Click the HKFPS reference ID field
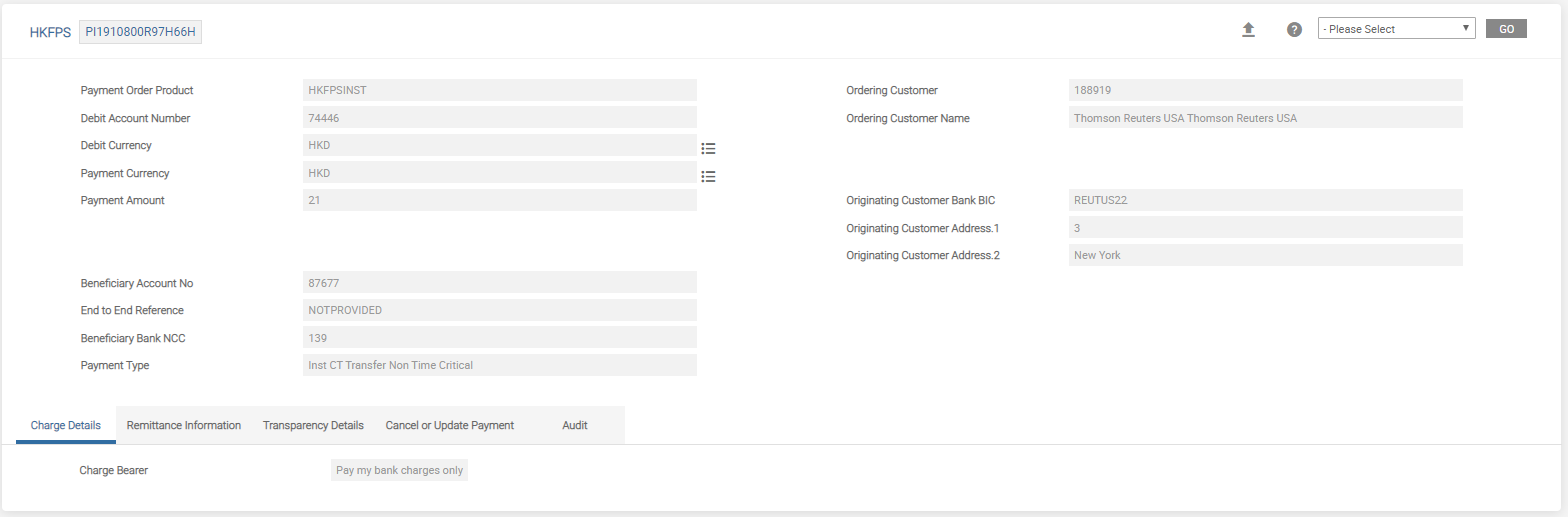 pos(141,32)
